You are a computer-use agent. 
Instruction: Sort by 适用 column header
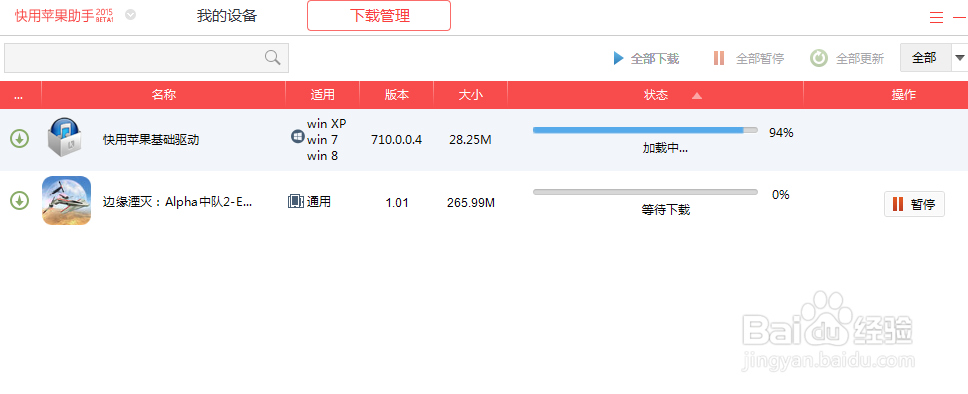[322, 94]
